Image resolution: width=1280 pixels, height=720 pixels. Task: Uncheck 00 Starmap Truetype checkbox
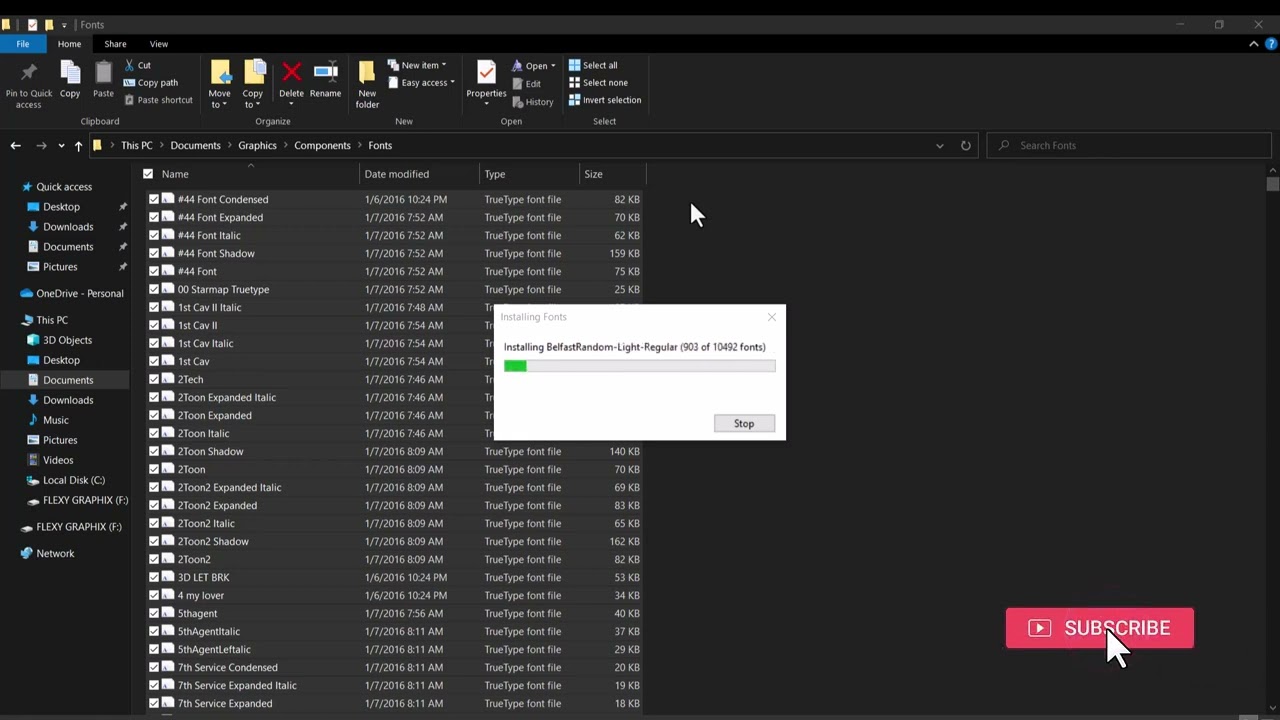pyautogui.click(x=154, y=289)
